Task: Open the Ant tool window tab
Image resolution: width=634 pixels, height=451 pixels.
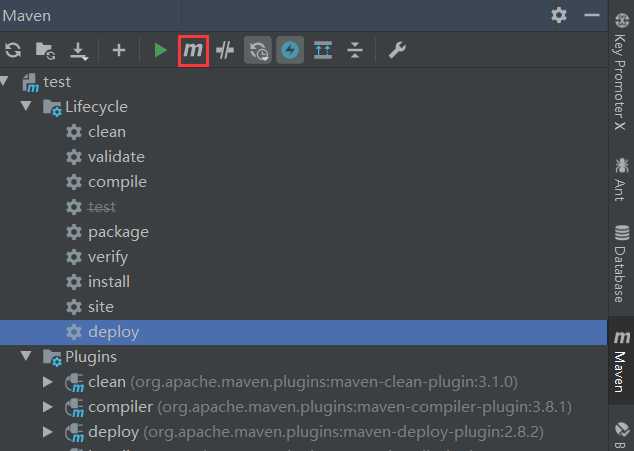Action: (x=621, y=180)
